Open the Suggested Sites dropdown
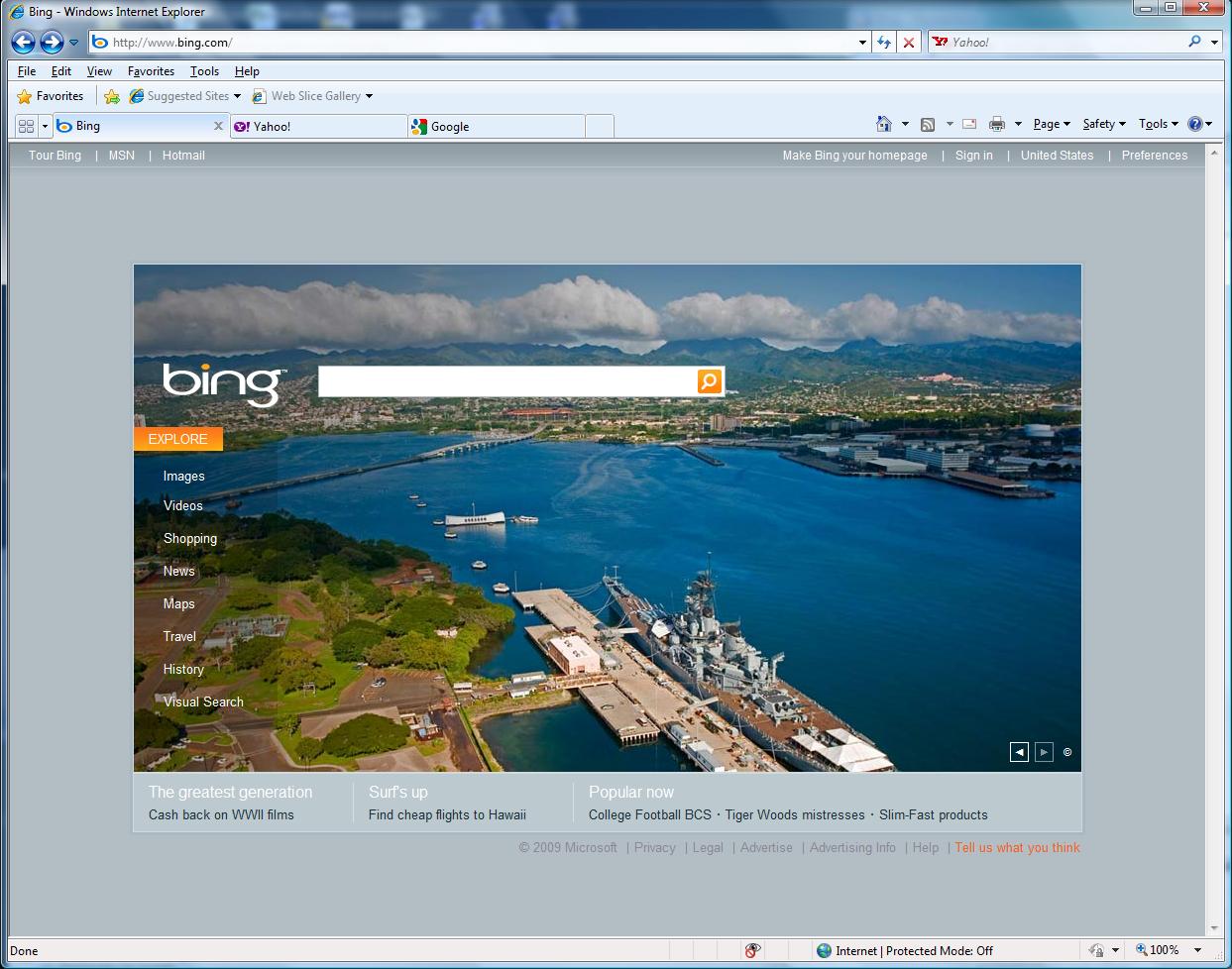The image size is (1232, 969). [x=185, y=96]
